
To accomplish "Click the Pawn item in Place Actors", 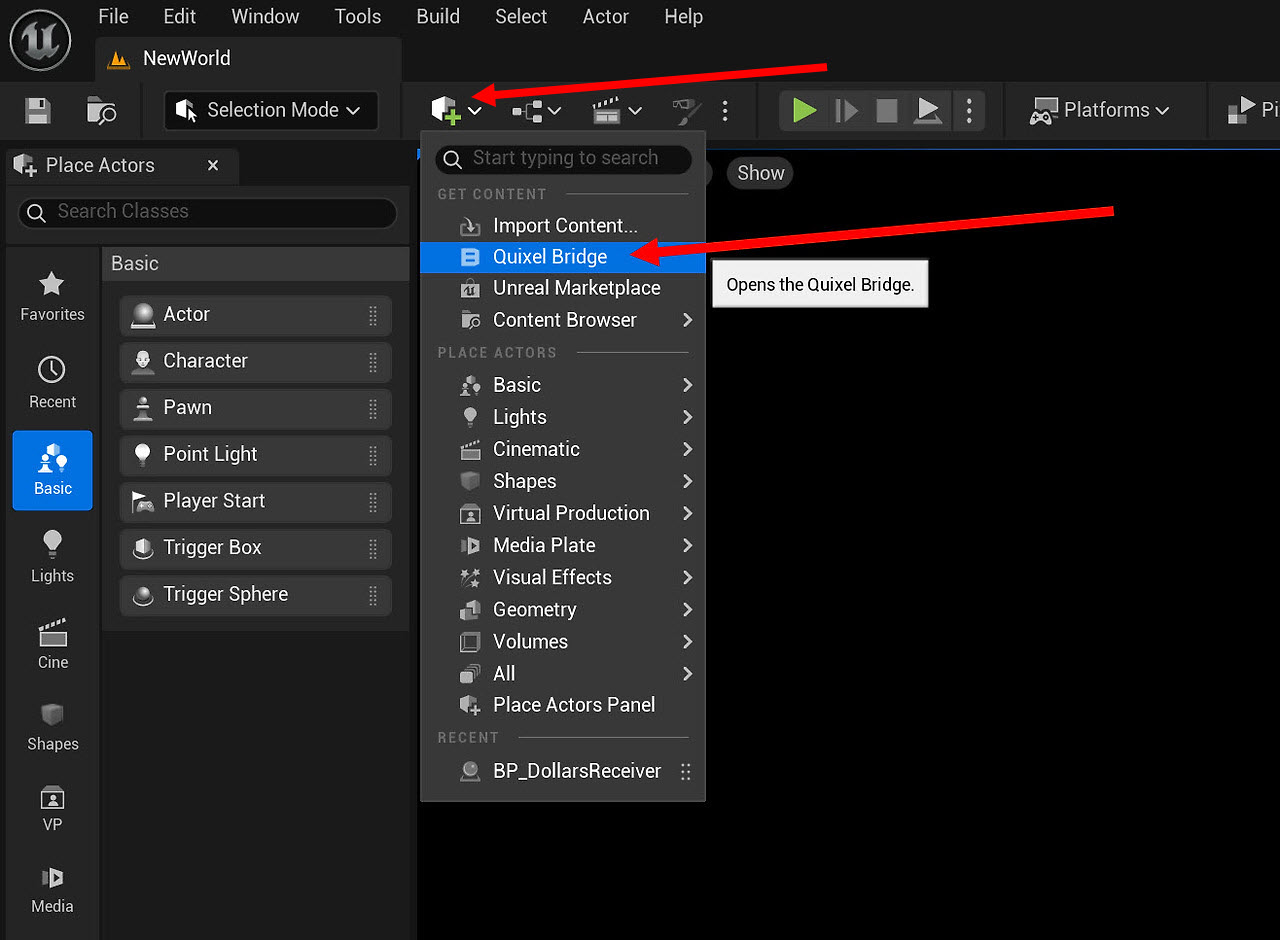I will 255,408.
